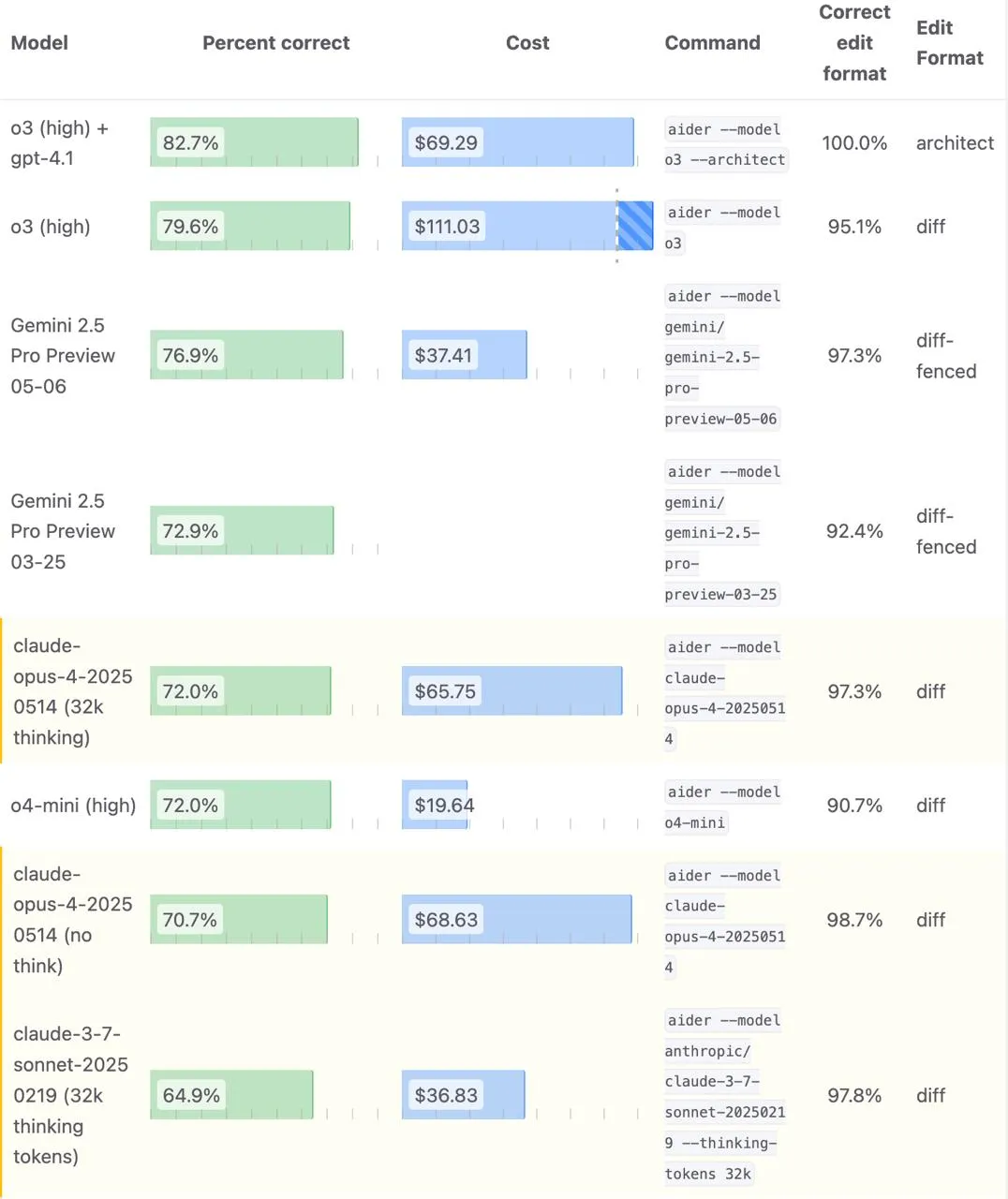Viewport: 1008px width, 1199px height.
Task: Click the $19.64 cost bar for o4-mini
Action: click(x=436, y=805)
